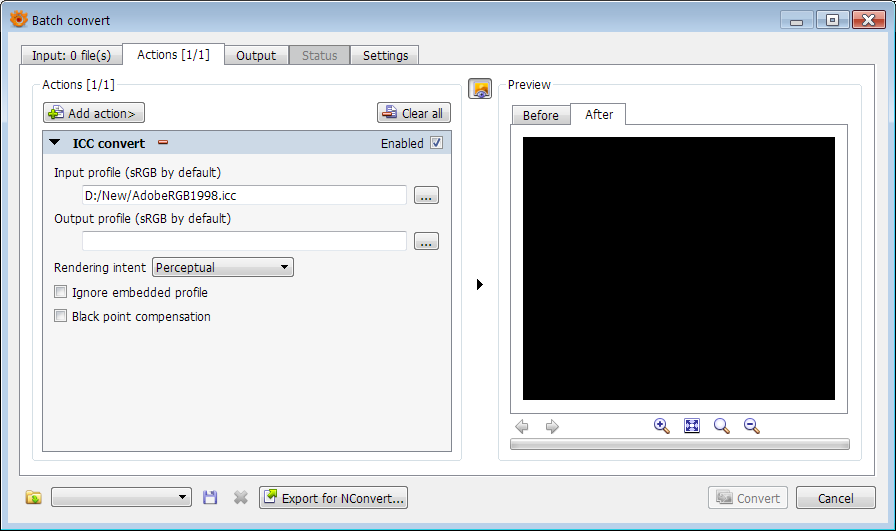Image resolution: width=896 pixels, height=531 pixels.
Task: Select the Actions [1/1] tab
Action: pyautogui.click(x=173, y=54)
